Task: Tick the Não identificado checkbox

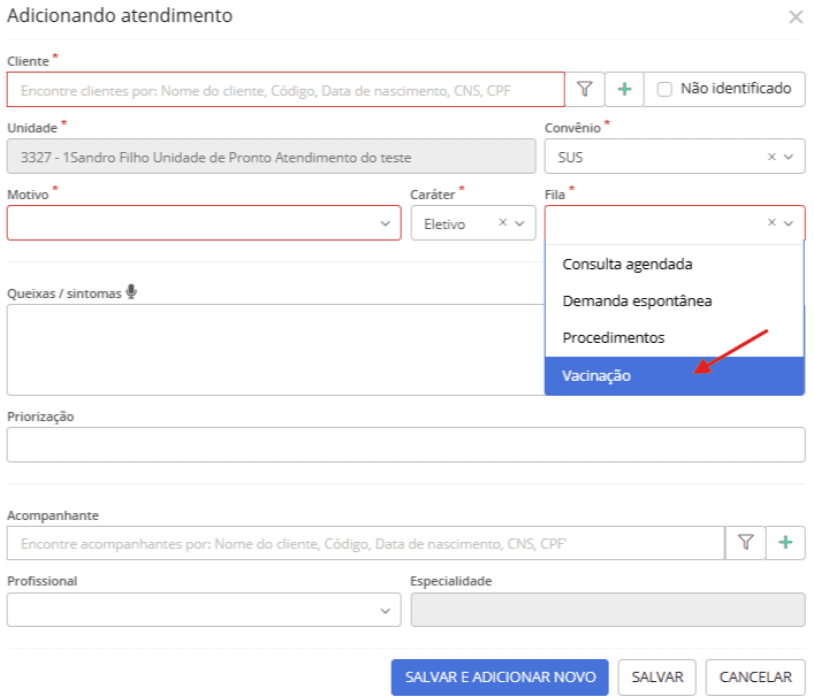Action: pos(664,89)
